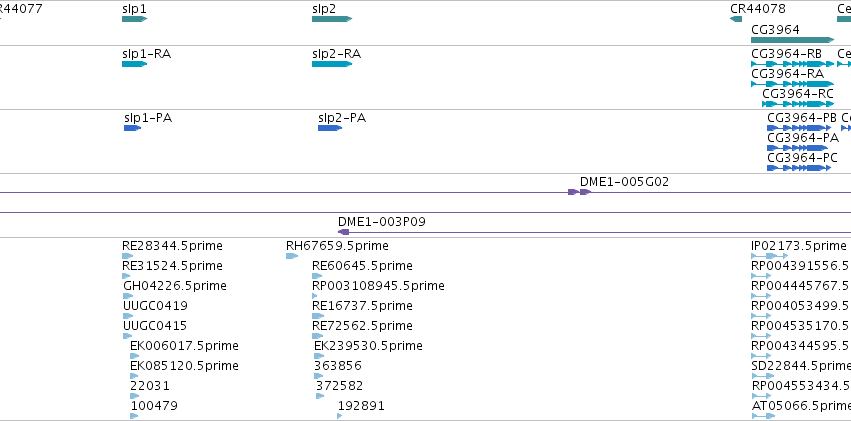851x421 pixels.
Task: Click the RP004535170 EST glyph
Action: [x=761, y=336]
